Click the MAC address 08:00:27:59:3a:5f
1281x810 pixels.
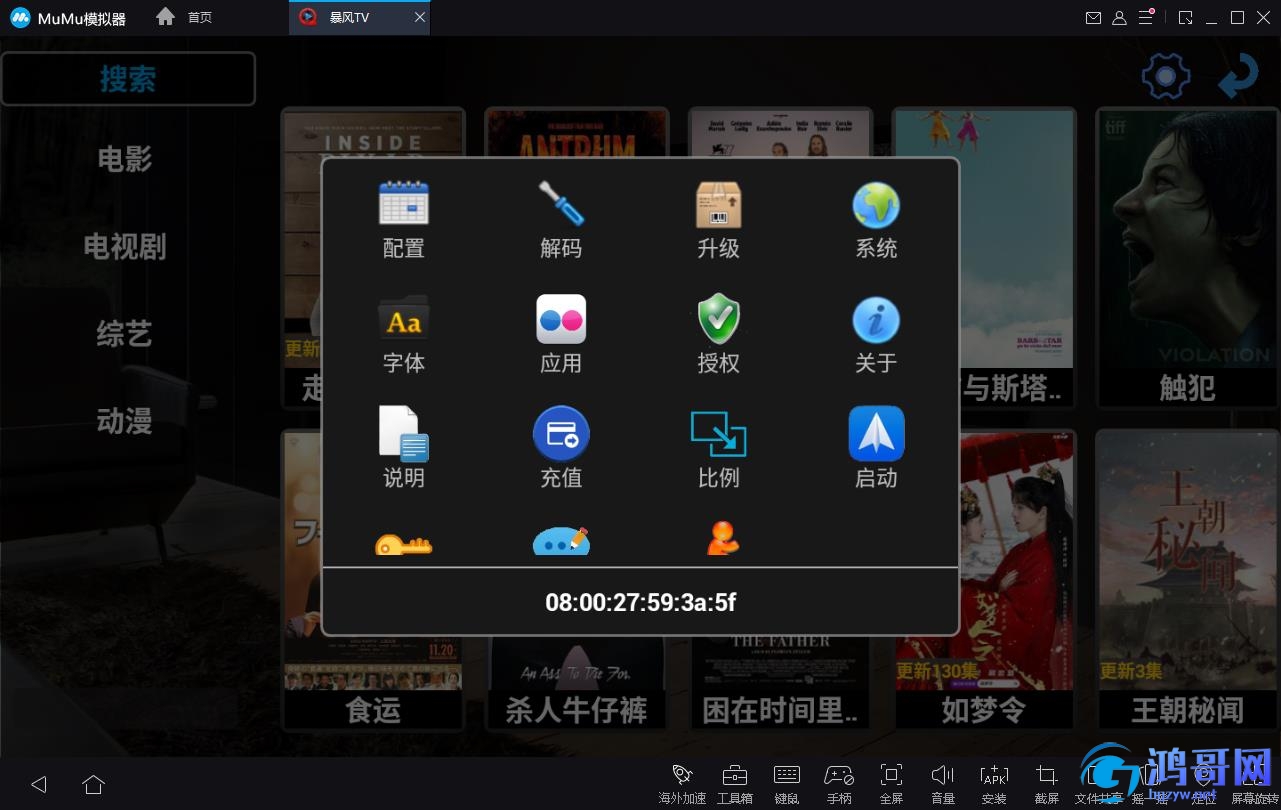[x=640, y=602]
